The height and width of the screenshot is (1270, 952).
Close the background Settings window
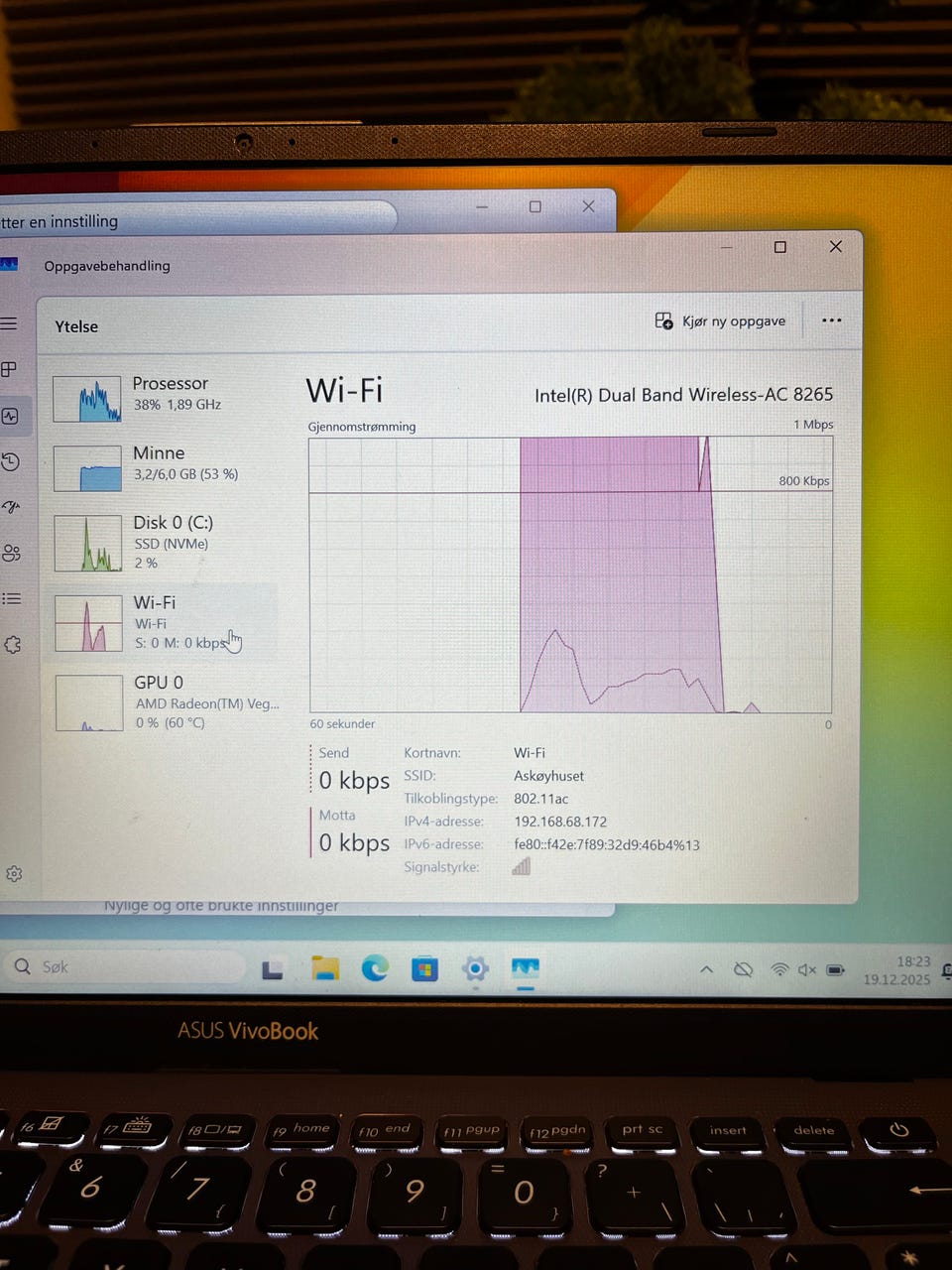coord(588,206)
